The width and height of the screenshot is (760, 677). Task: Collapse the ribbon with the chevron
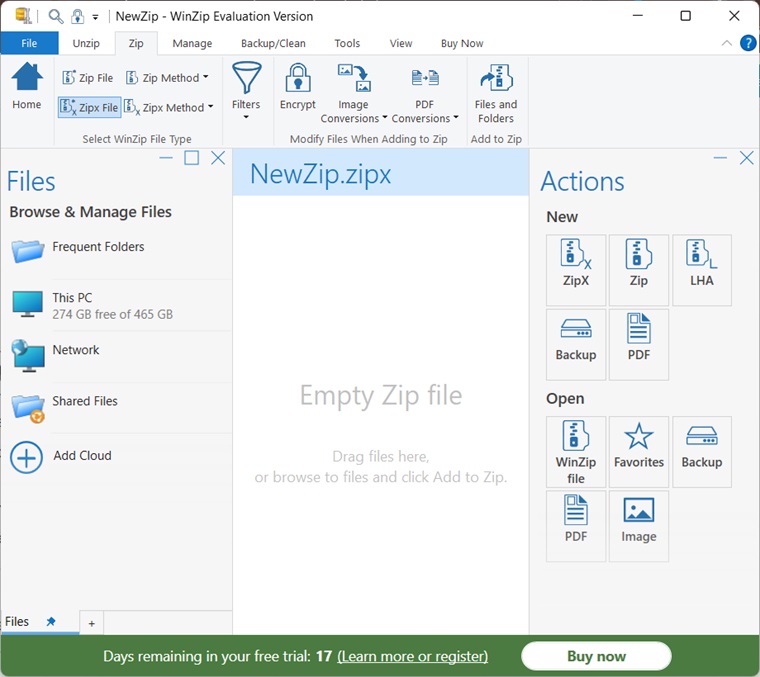click(x=727, y=43)
